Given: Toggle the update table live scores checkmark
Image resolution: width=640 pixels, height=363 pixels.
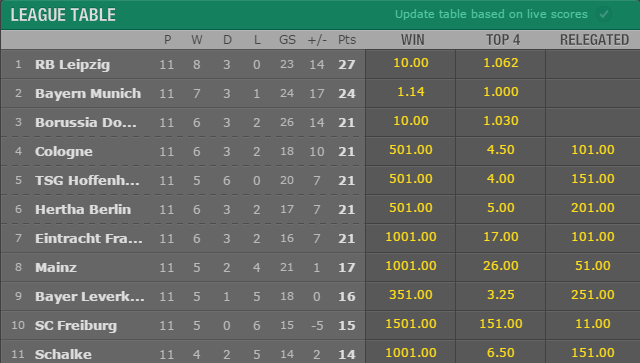Looking at the screenshot, I should click(604, 15).
